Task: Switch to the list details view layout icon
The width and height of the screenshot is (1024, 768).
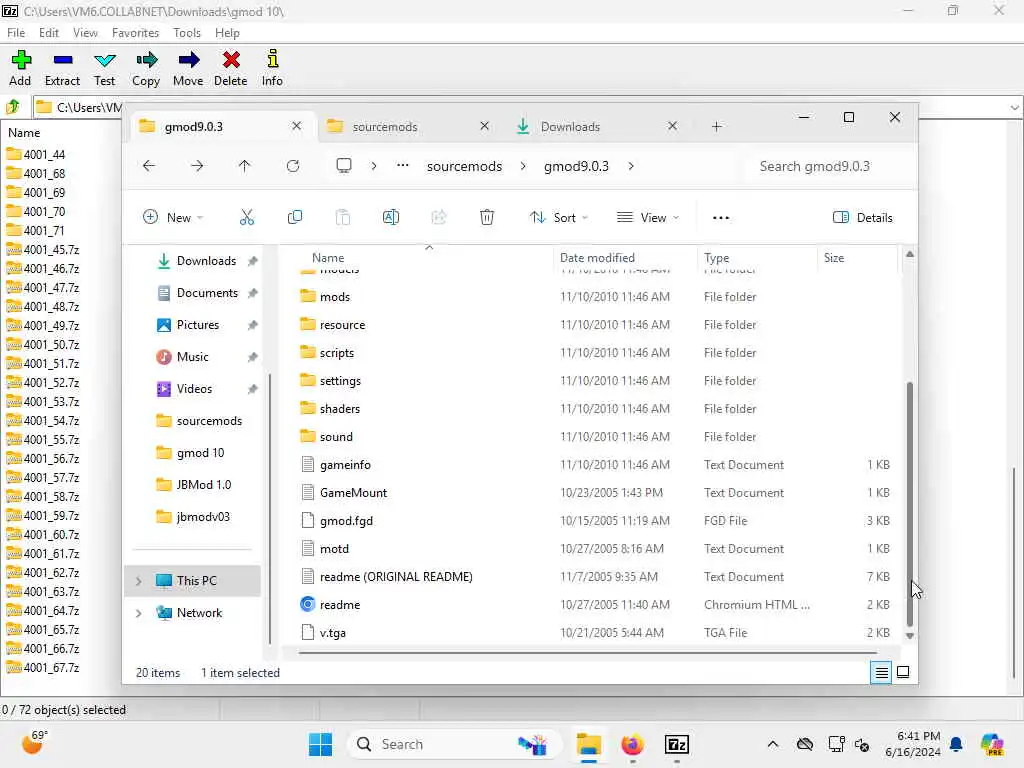Action: click(x=881, y=672)
